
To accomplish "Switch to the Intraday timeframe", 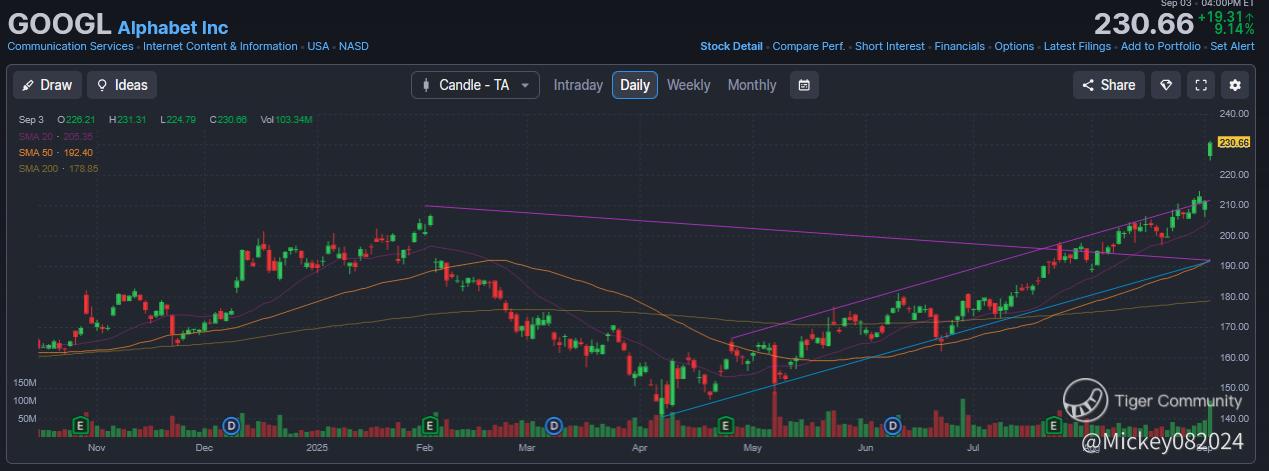I will click(x=578, y=85).
